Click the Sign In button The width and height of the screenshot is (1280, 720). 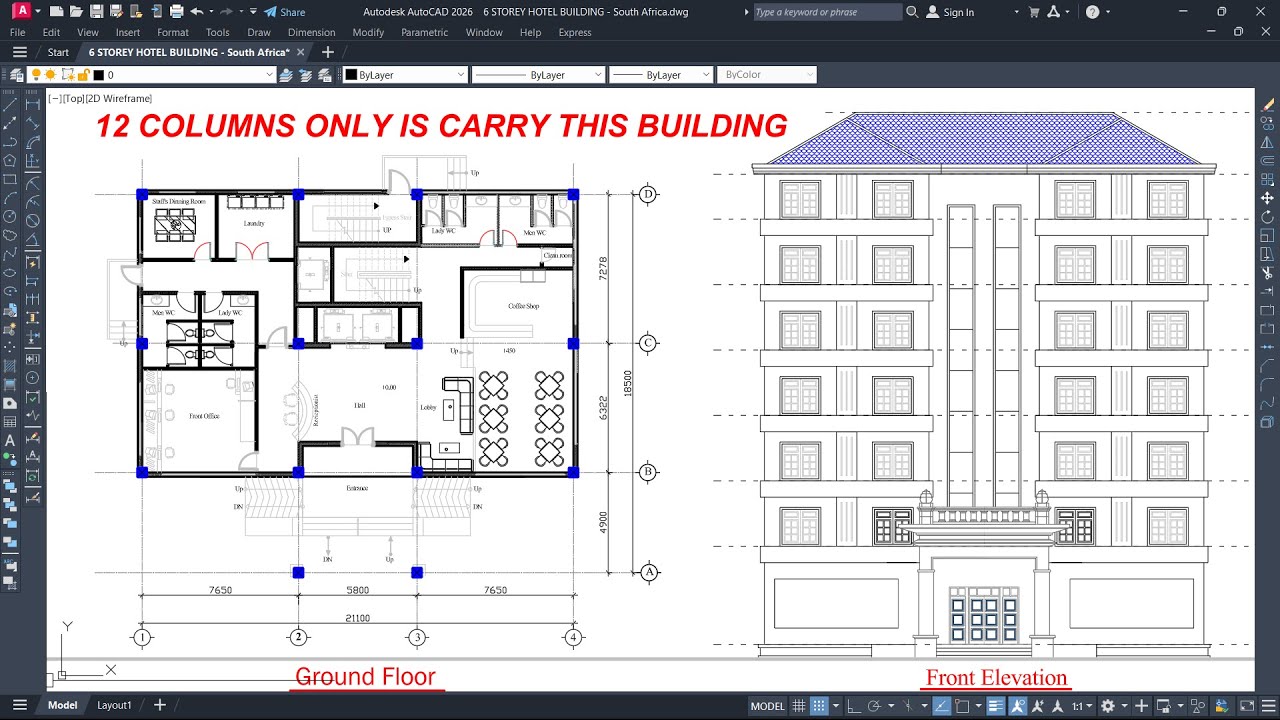point(950,12)
